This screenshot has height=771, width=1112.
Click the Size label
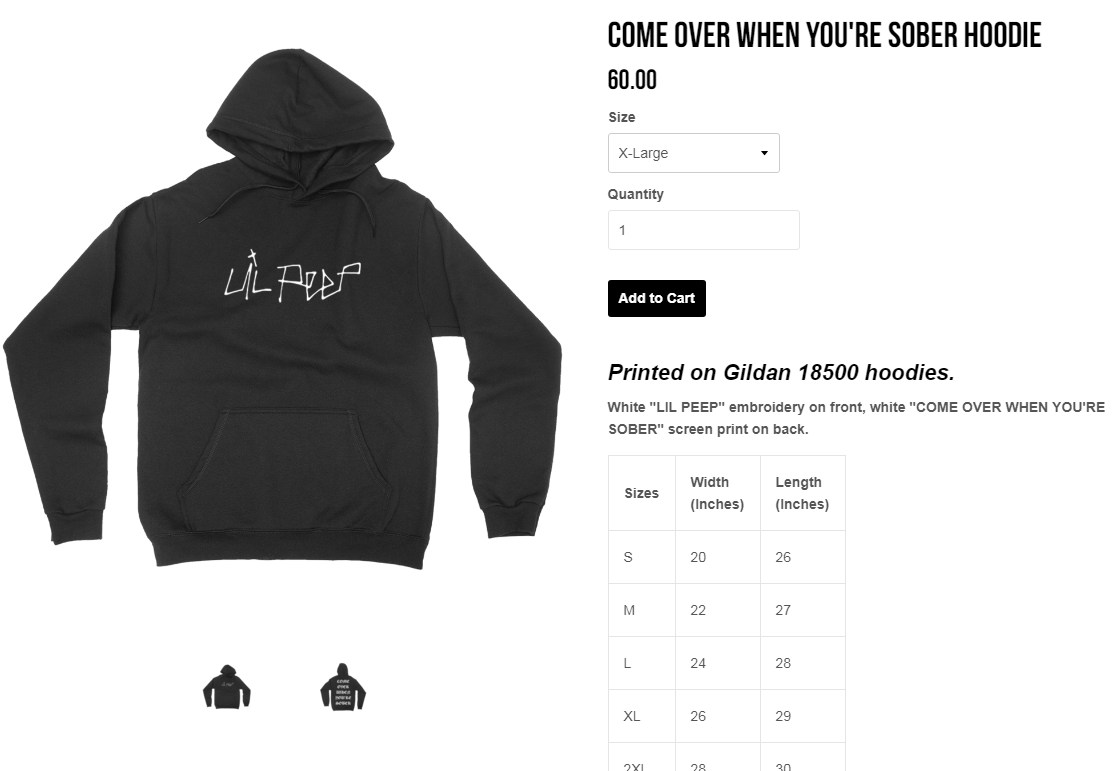[621, 117]
